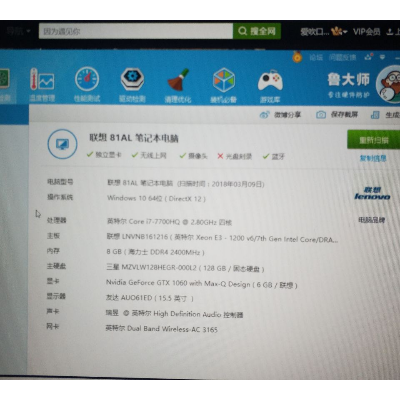This screenshot has height=400, width=400.
Task: Click the Weibo share icon
Action: 264,115
